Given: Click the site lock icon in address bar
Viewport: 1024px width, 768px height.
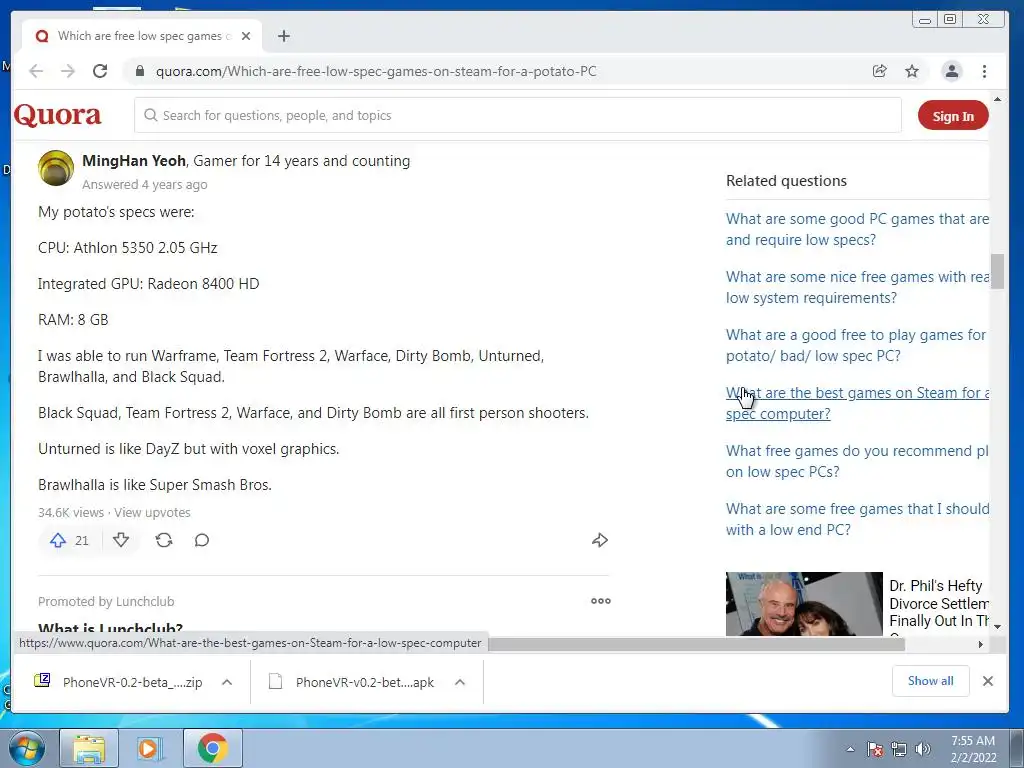Looking at the screenshot, I should pyautogui.click(x=140, y=71).
